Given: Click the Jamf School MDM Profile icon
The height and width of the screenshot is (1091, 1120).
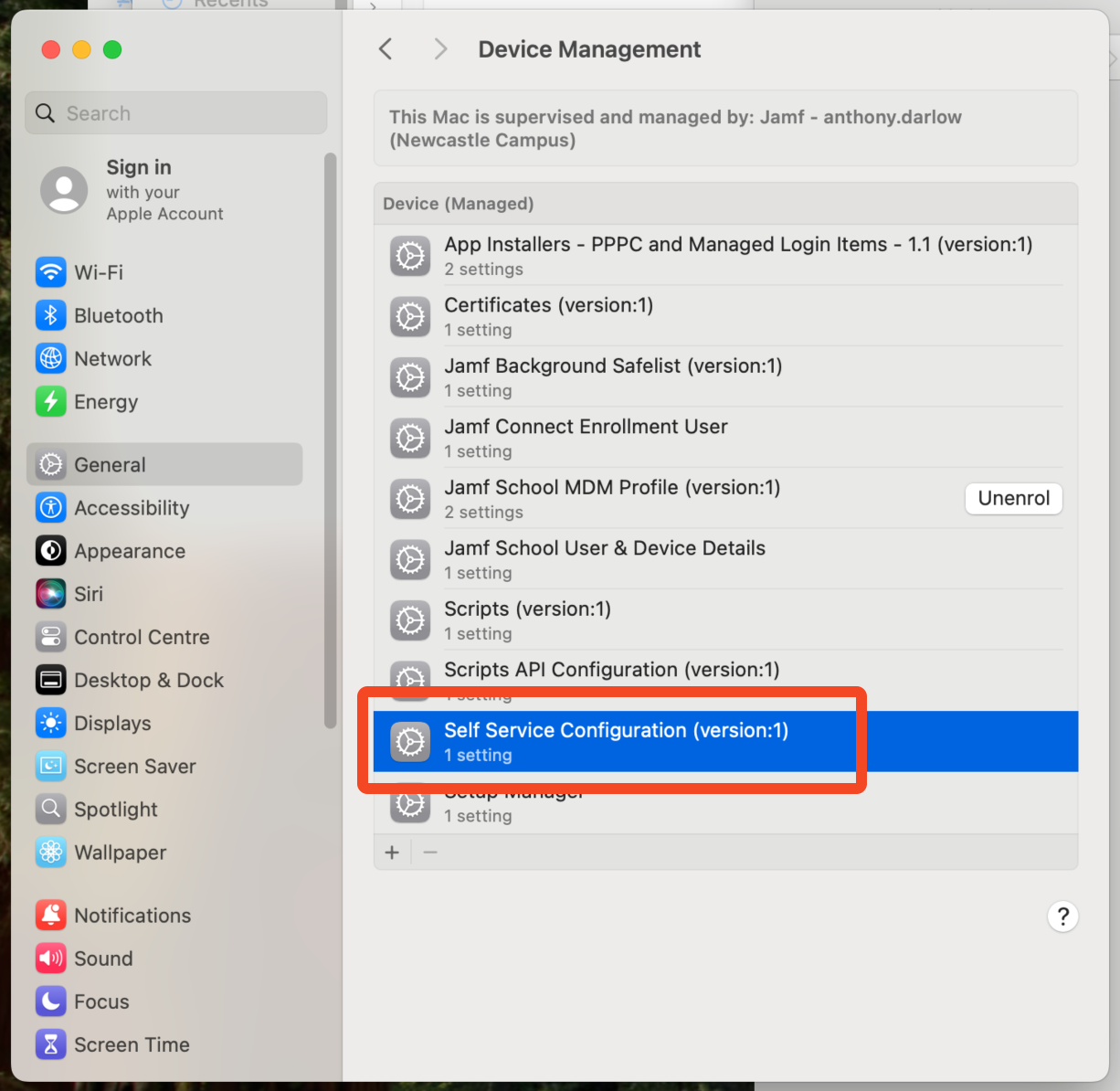Looking at the screenshot, I should (x=410, y=499).
